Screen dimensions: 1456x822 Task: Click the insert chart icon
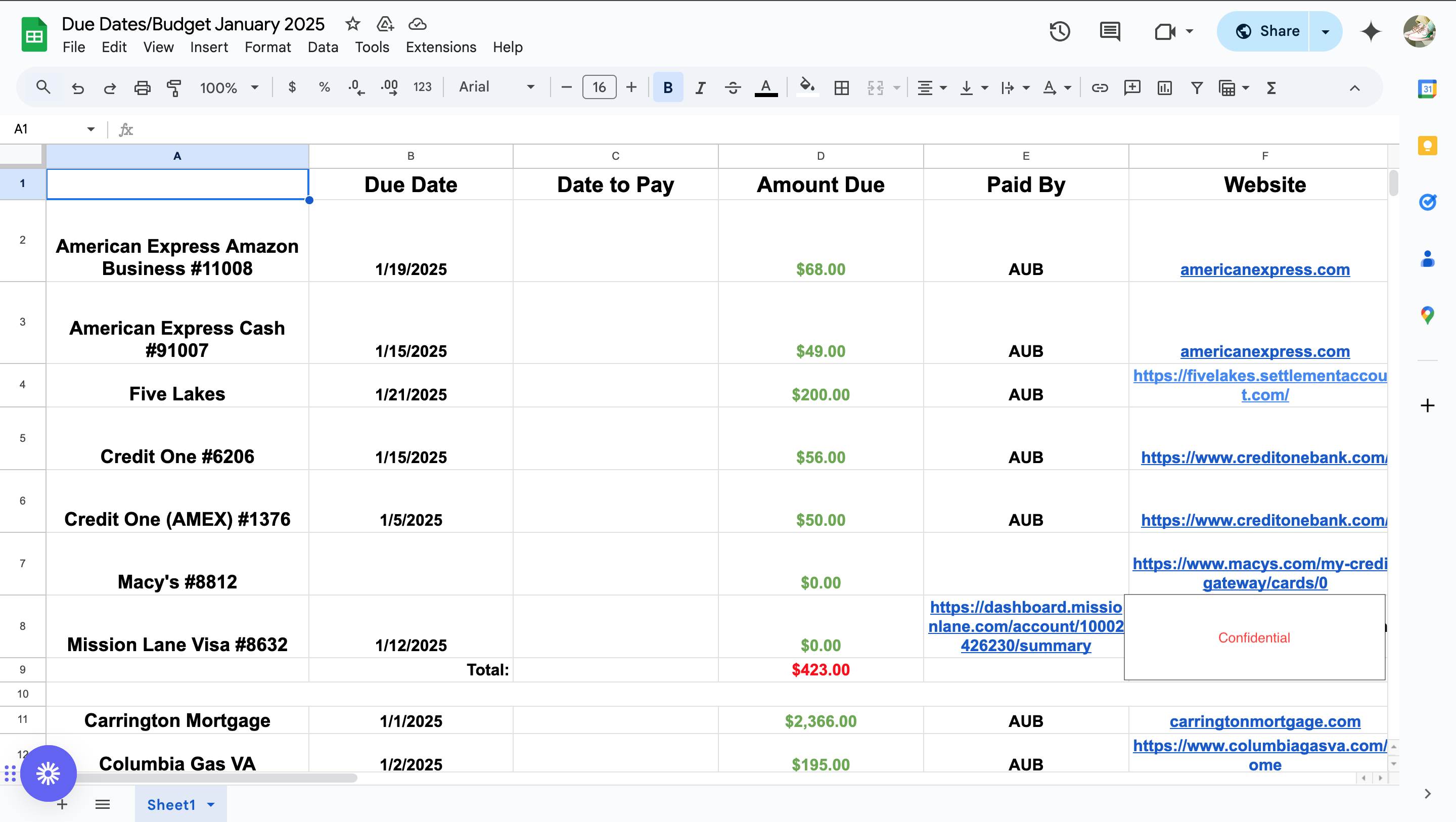1164,87
